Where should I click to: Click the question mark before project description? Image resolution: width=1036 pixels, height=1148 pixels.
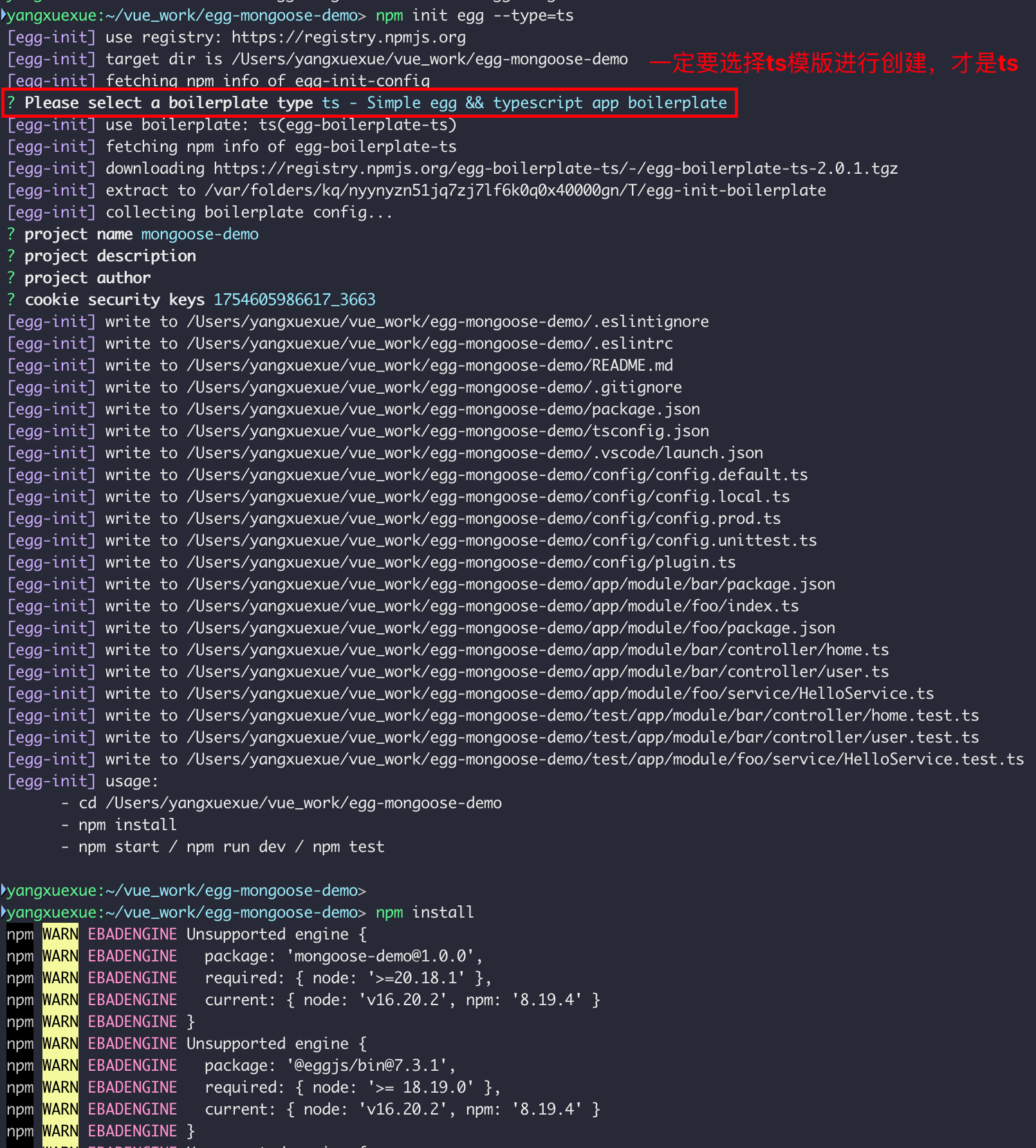11,256
